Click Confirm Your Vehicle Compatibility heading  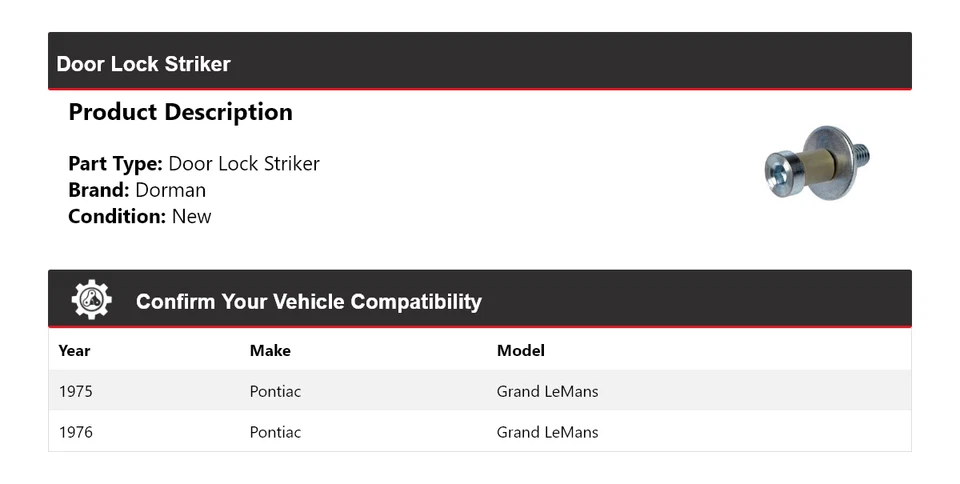pyautogui.click(x=308, y=301)
